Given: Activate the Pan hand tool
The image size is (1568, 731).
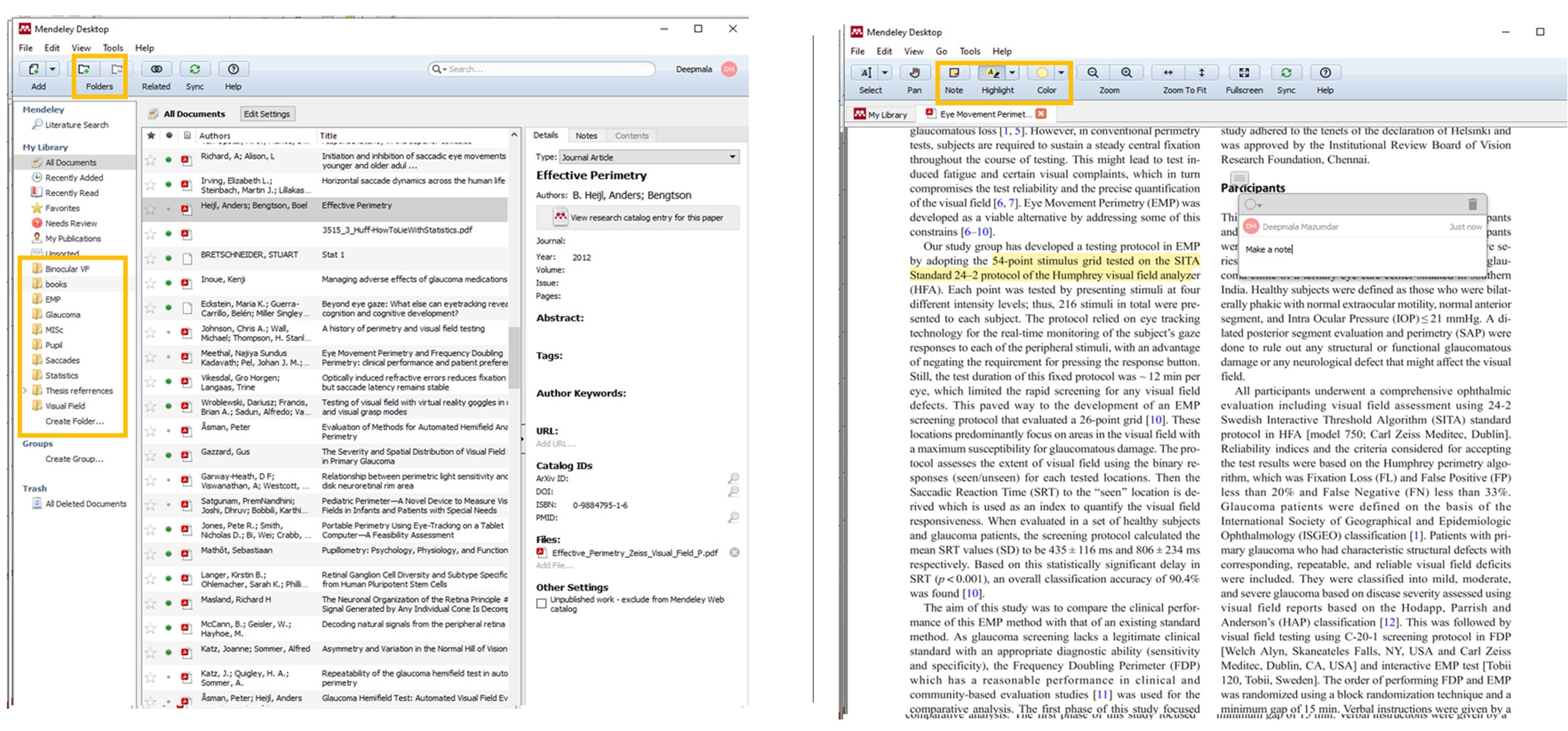Looking at the screenshot, I should (914, 73).
